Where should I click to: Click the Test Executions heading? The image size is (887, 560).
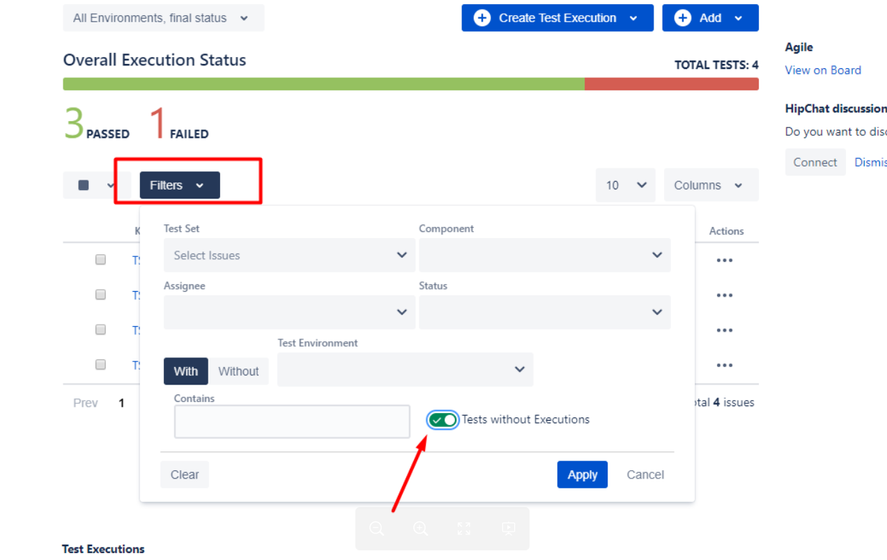click(103, 549)
